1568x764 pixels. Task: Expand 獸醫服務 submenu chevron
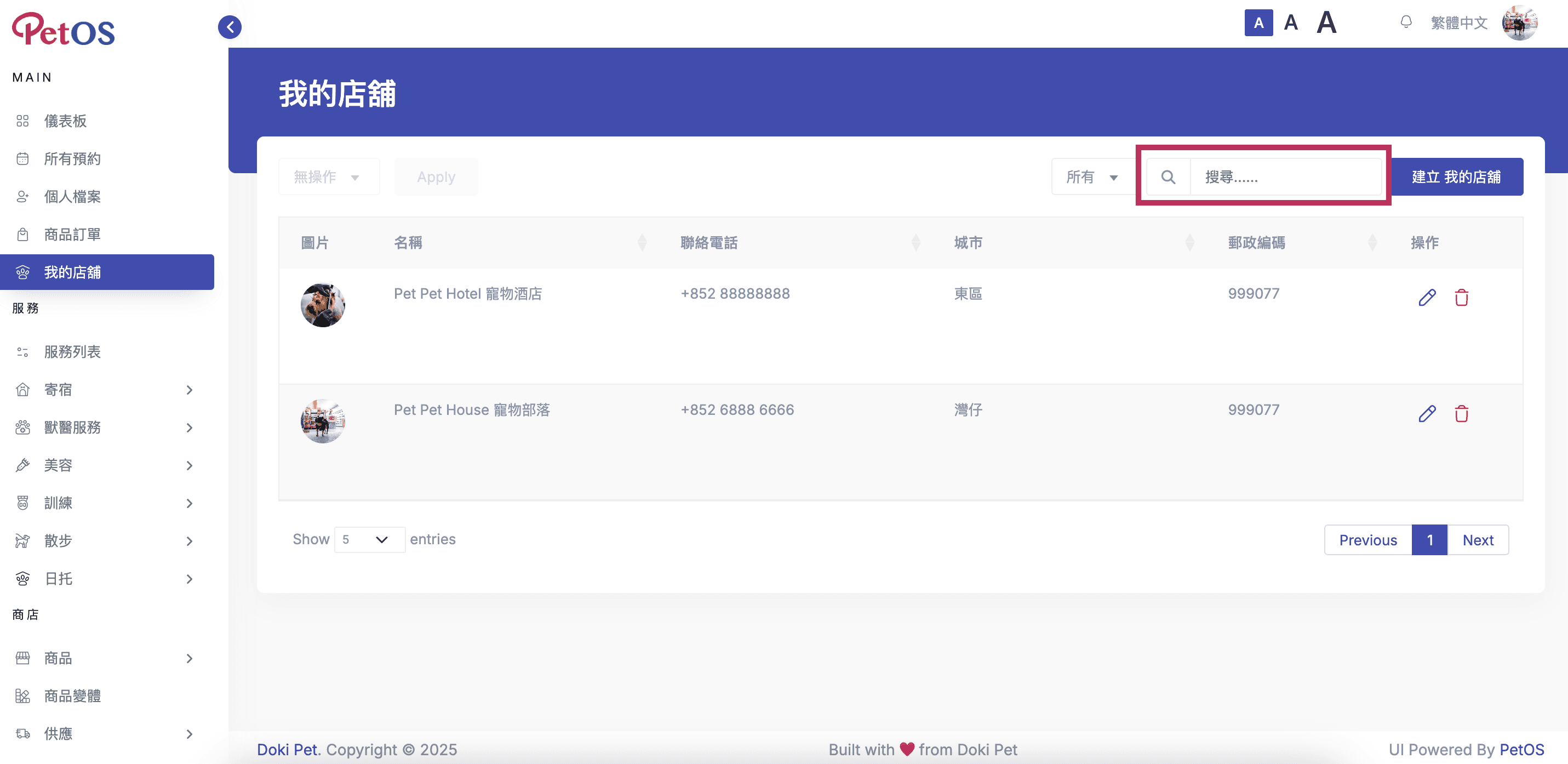pos(190,427)
